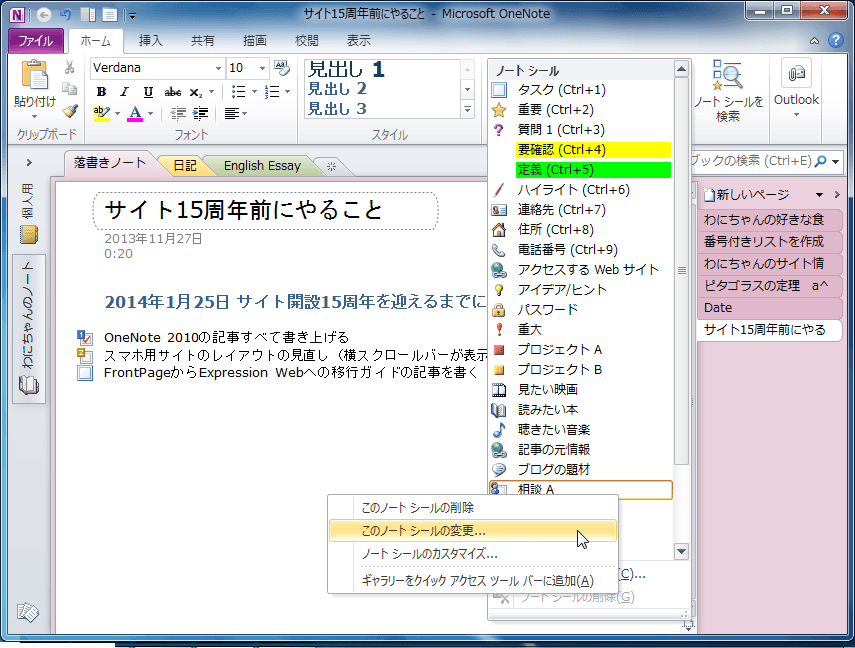Select the 見出し 2 style
Image resolution: width=855 pixels, height=648 pixels.
pos(337,88)
